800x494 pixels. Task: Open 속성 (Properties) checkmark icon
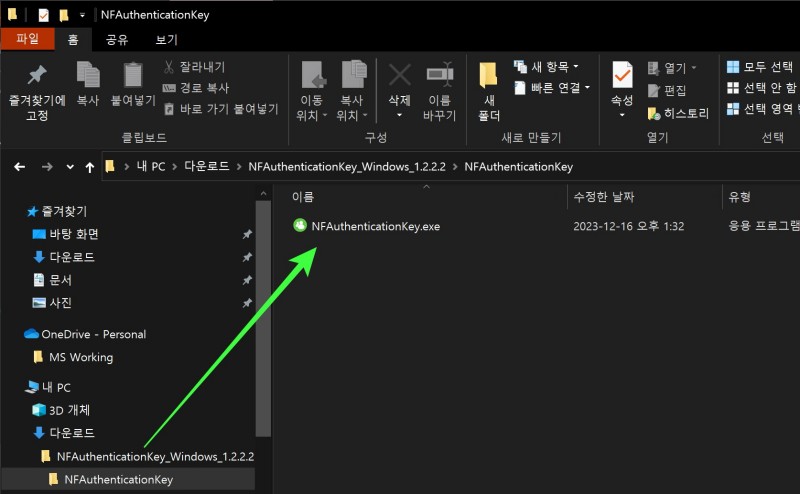coord(622,75)
